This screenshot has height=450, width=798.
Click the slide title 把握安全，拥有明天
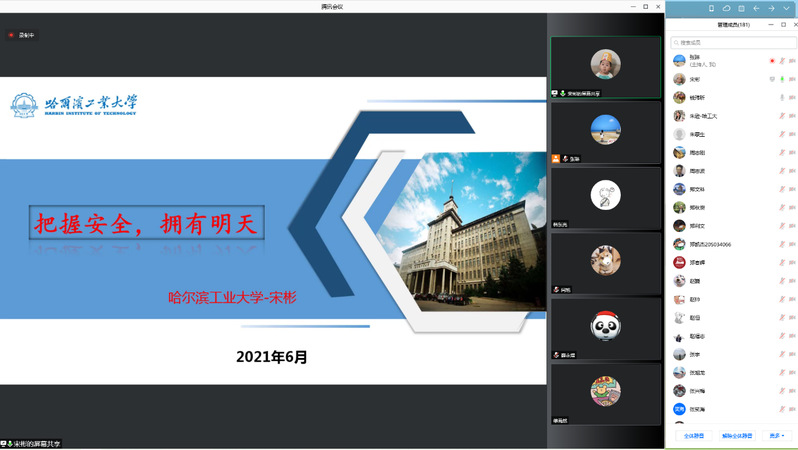point(147,223)
